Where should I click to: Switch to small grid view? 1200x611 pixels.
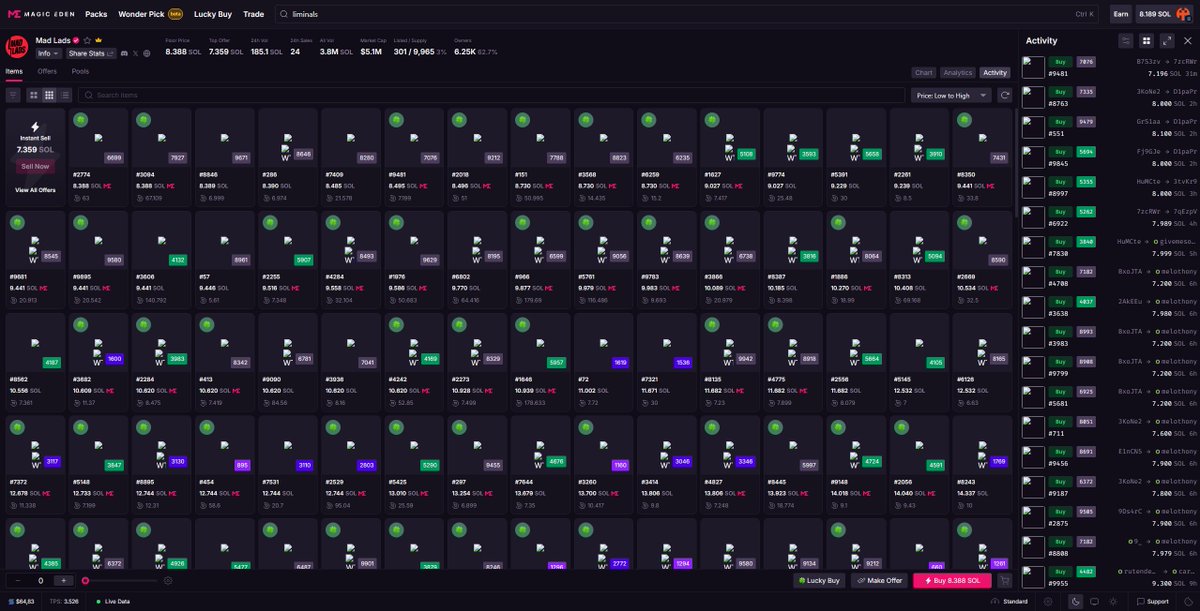coord(50,95)
